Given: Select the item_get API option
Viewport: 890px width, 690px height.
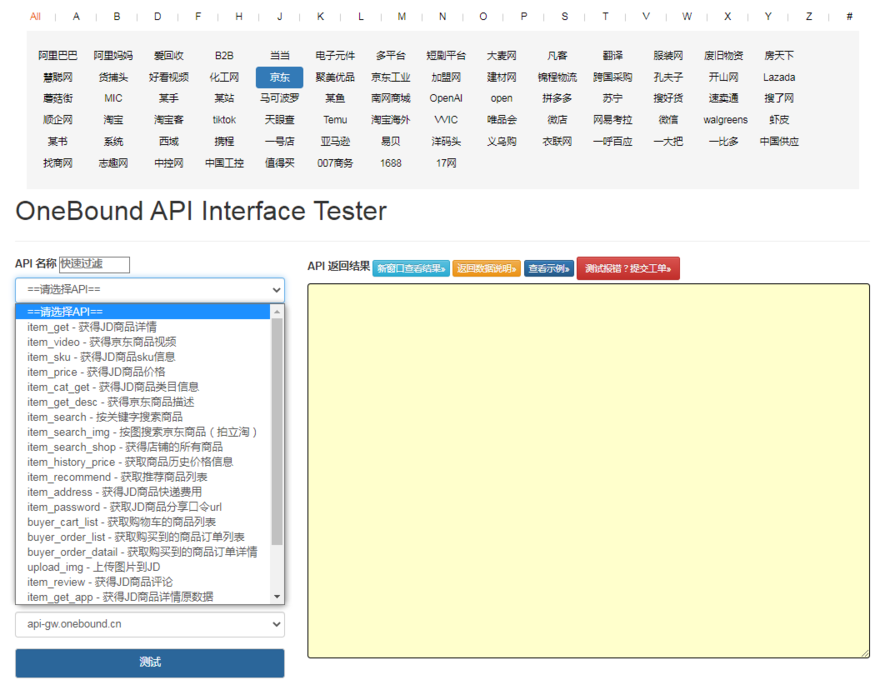Looking at the screenshot, I should point(92,326).
